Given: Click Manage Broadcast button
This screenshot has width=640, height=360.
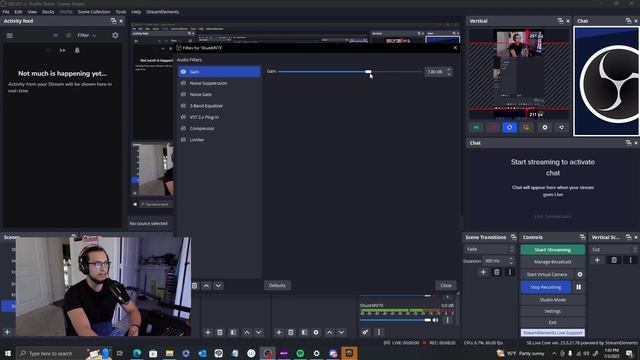Looking at the screenshot, I should coord(552,262).
